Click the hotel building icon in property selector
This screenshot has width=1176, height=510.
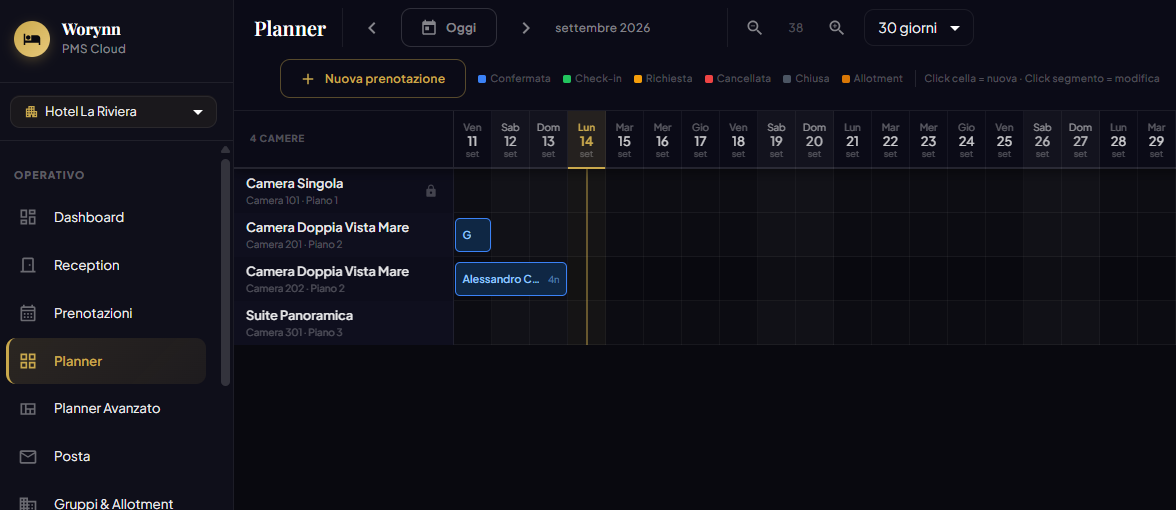tap(32, 112)
